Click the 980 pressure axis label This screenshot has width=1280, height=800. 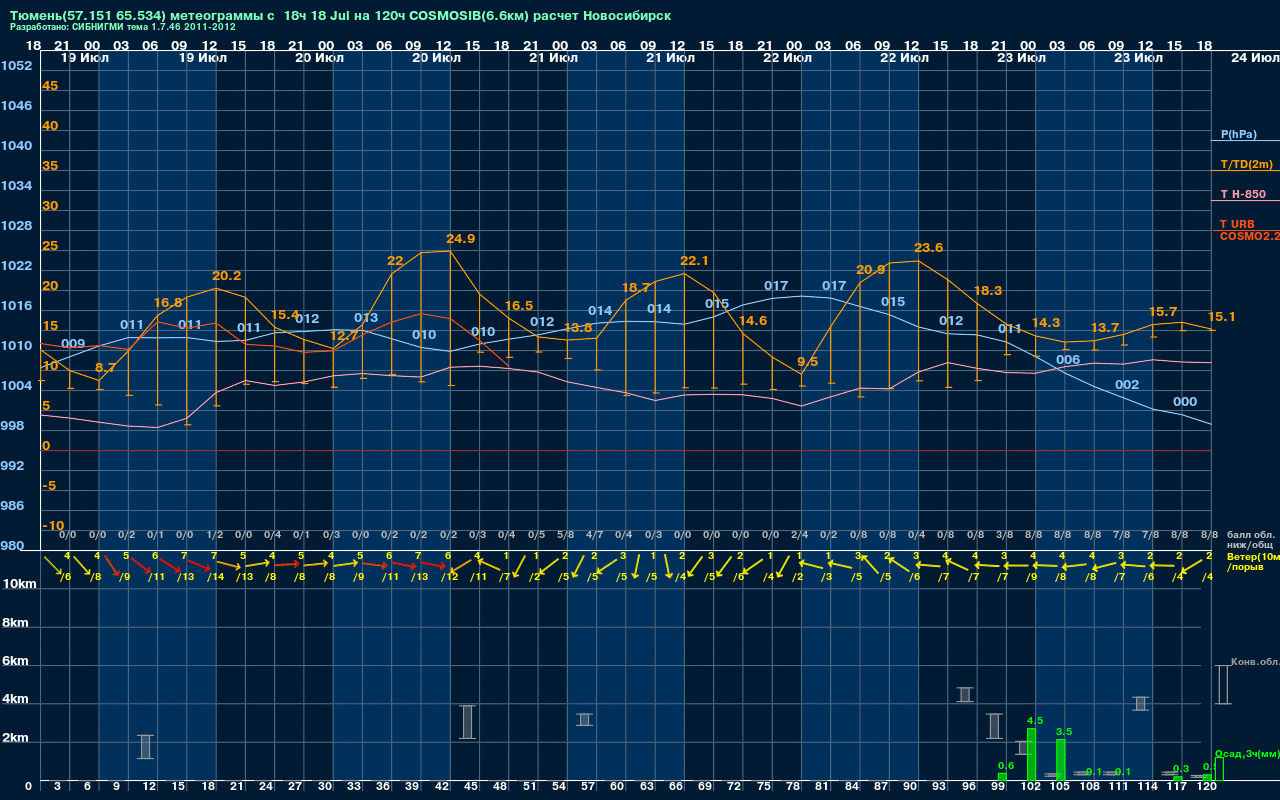12,546
